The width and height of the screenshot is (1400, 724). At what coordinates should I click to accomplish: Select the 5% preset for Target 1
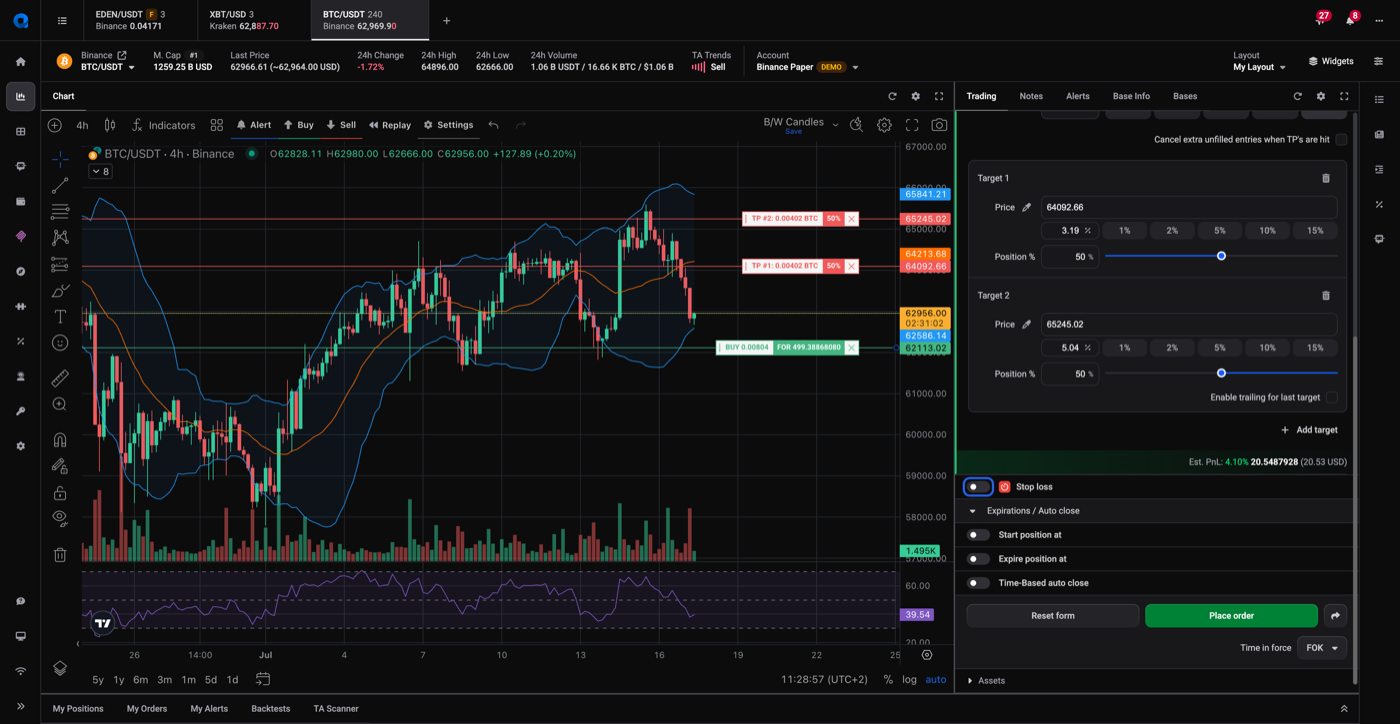(x=1220, y=231)
